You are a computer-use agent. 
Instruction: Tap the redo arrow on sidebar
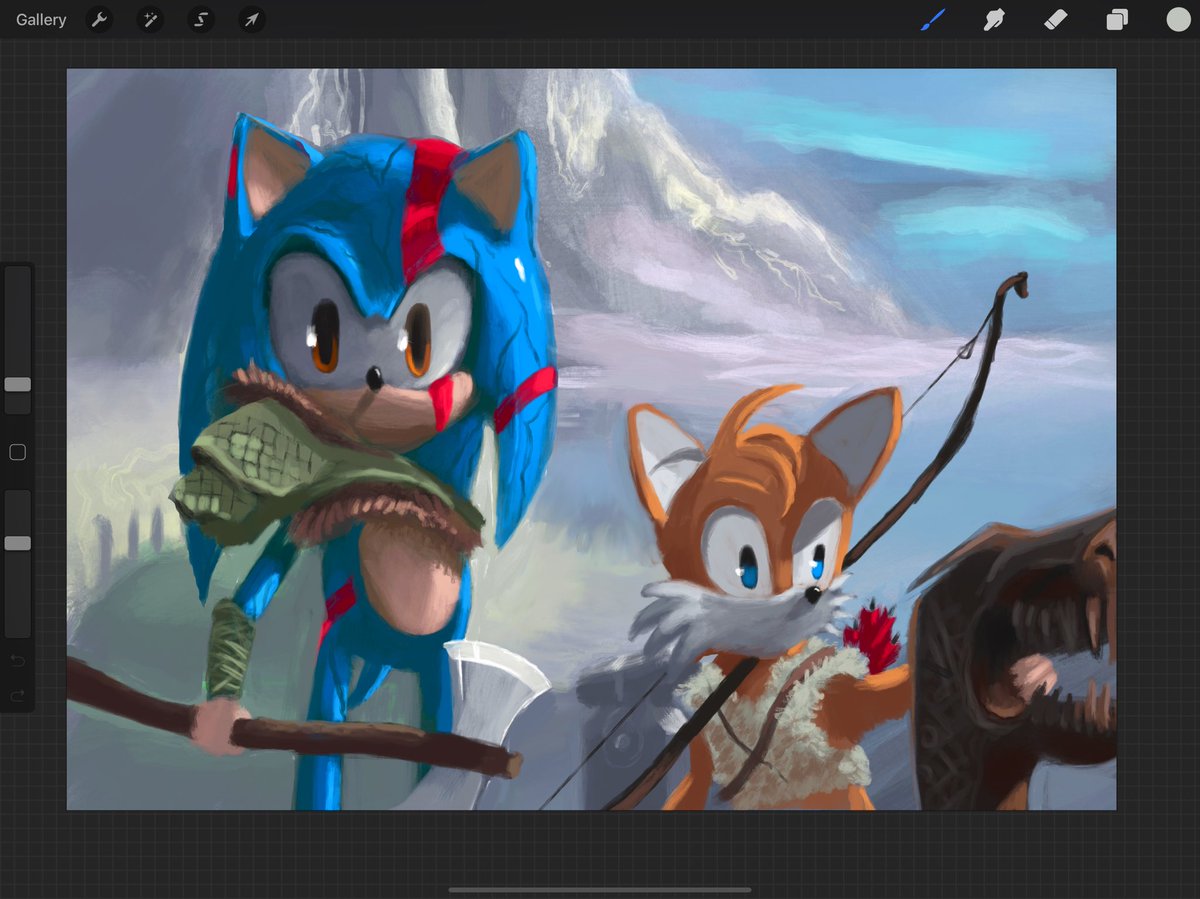pyautogui.click(x=17, y=695)
